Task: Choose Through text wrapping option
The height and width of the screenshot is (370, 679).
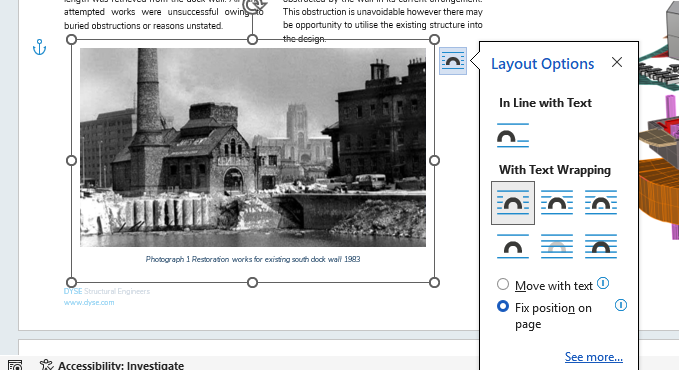Action: coord(601,203)
